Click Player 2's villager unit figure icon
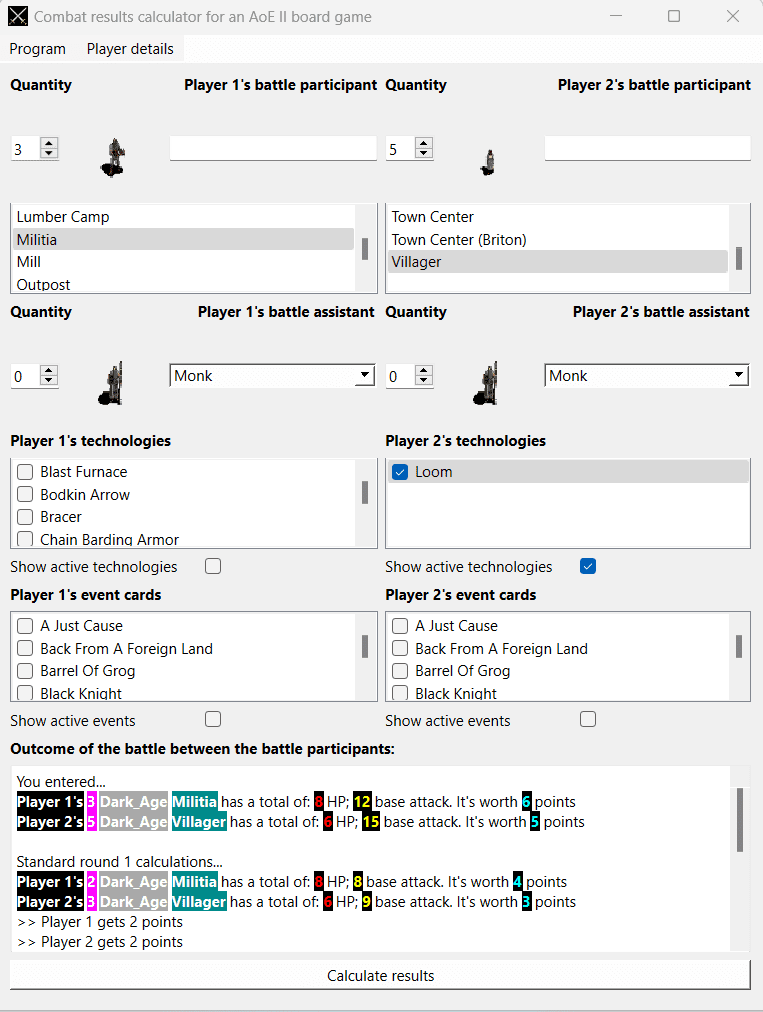 click(x=487, y=160)
